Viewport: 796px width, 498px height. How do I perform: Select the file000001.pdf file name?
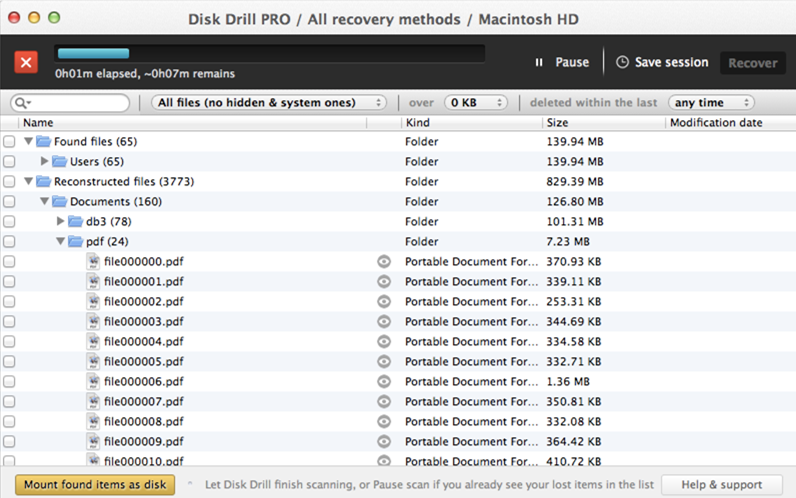tap(144, 281)
